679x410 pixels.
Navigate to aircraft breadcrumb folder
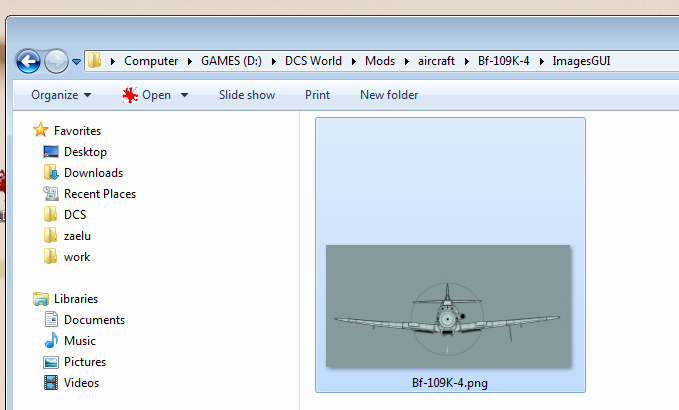(x=436, y=61)
